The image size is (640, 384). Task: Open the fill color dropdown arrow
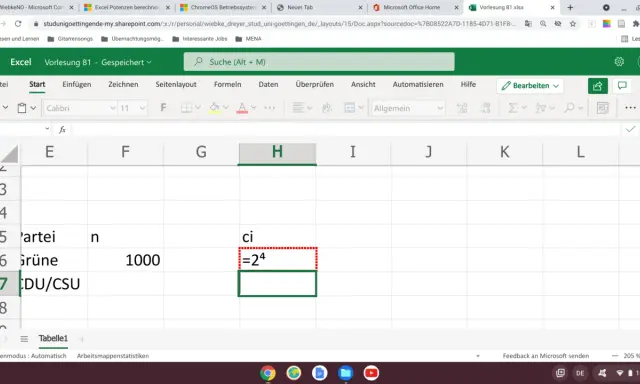pyautogui.click(x=225, y=108)
